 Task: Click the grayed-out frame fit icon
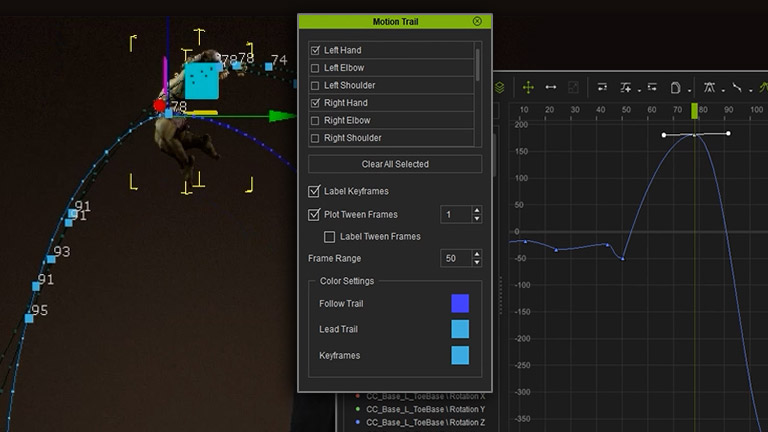(573, 88)
